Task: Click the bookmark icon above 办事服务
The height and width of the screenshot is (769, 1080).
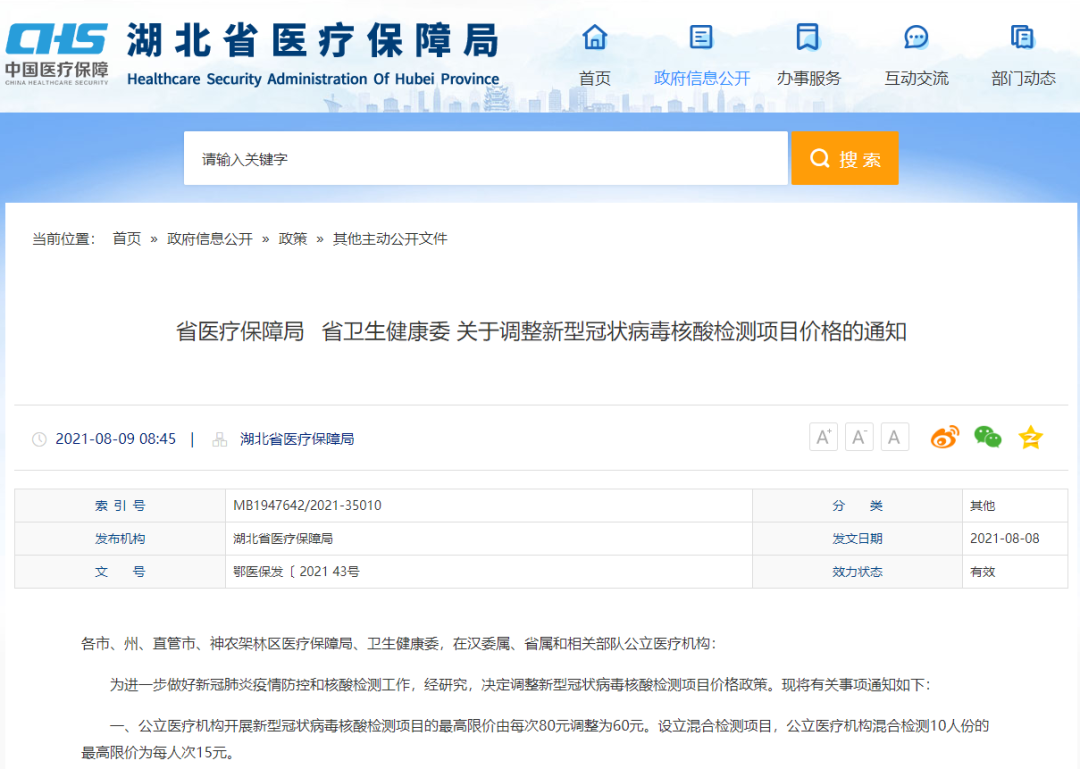Action: [x=808, y=38]
